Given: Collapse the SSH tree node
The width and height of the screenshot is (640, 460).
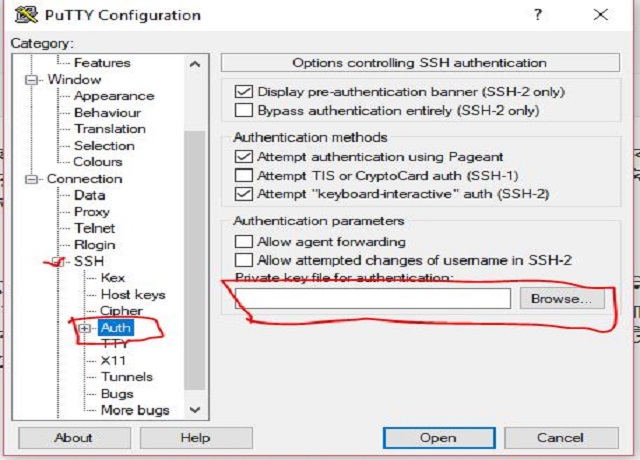Looking at the screenshot, I should point(58,262).
